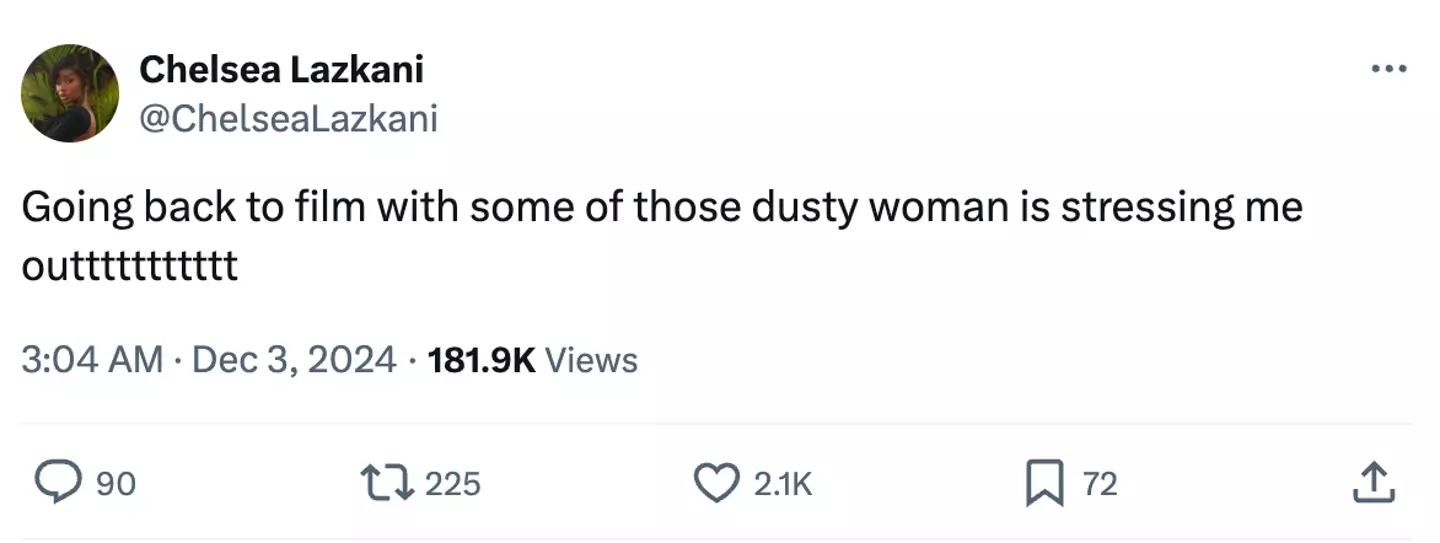This screenshot has height=543, width=1440.
Task: Click the word 'outttttttttttt' in the tweet
Action: pyautogui.click(x=129, y=266)
